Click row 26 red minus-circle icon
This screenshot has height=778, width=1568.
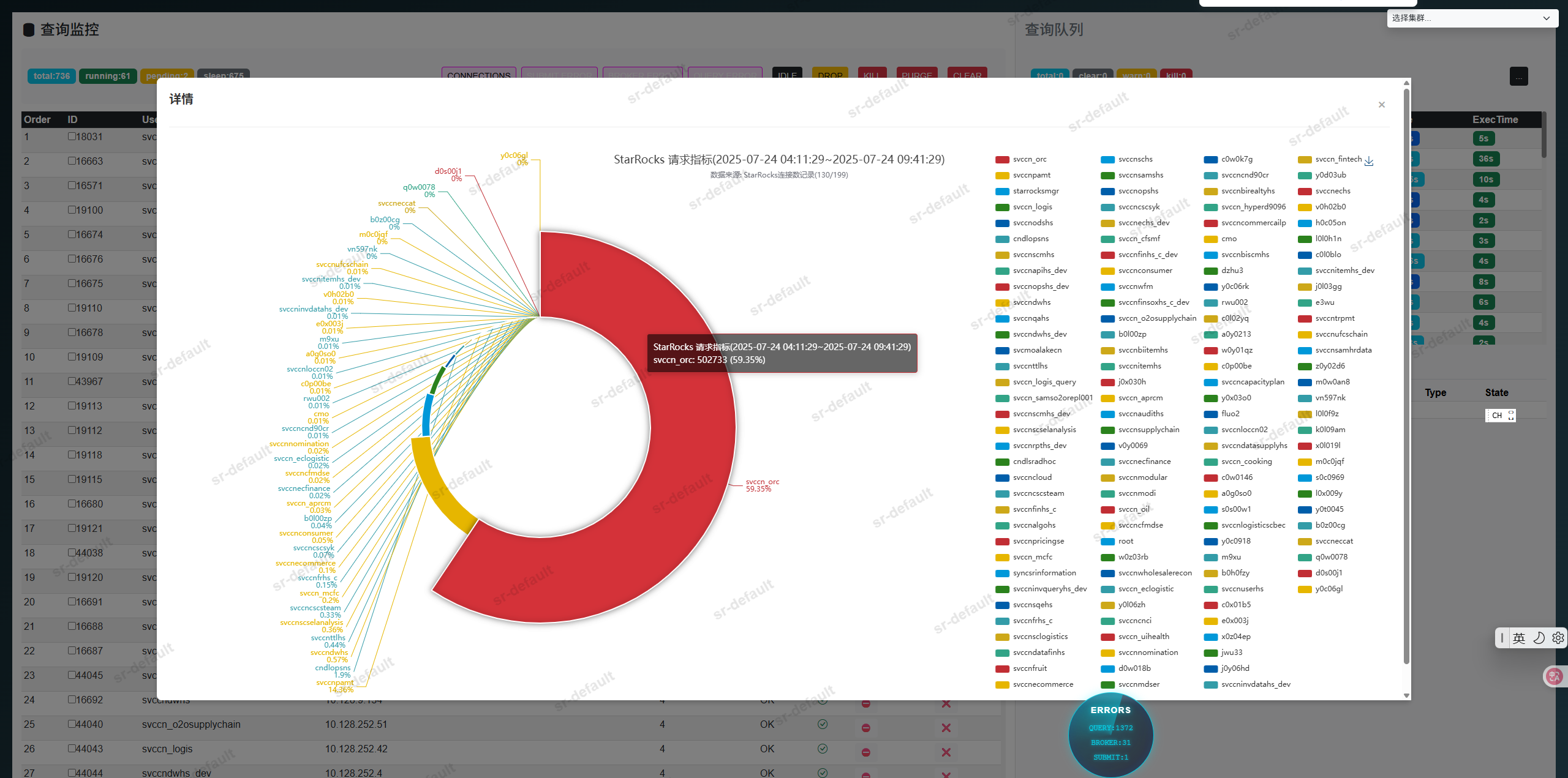click(866, 752)
